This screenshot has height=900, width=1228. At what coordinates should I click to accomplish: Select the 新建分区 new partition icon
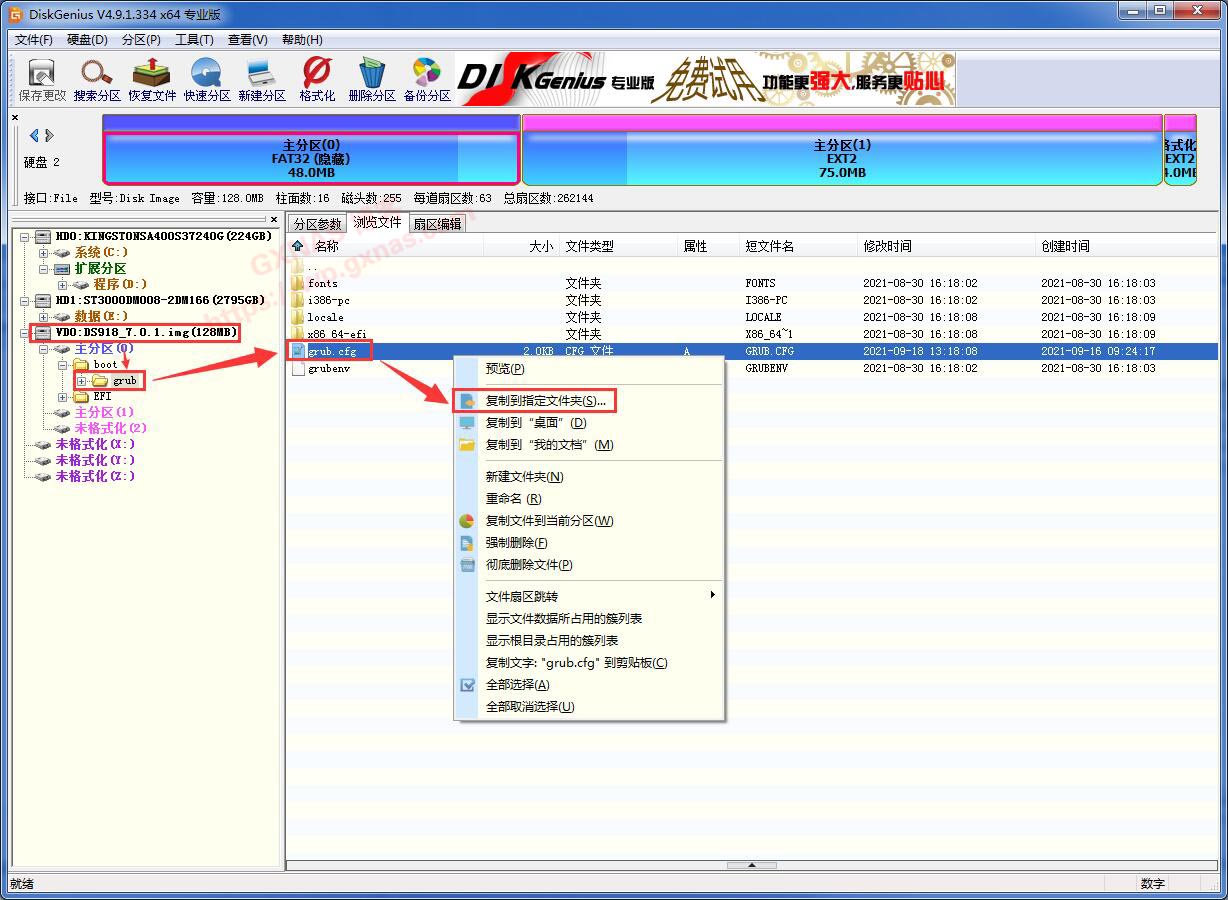coord(262,79)
